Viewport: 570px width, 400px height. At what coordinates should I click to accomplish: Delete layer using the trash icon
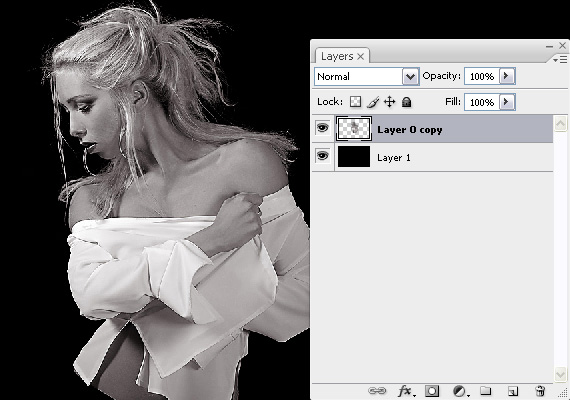click(x=540, y=391)
